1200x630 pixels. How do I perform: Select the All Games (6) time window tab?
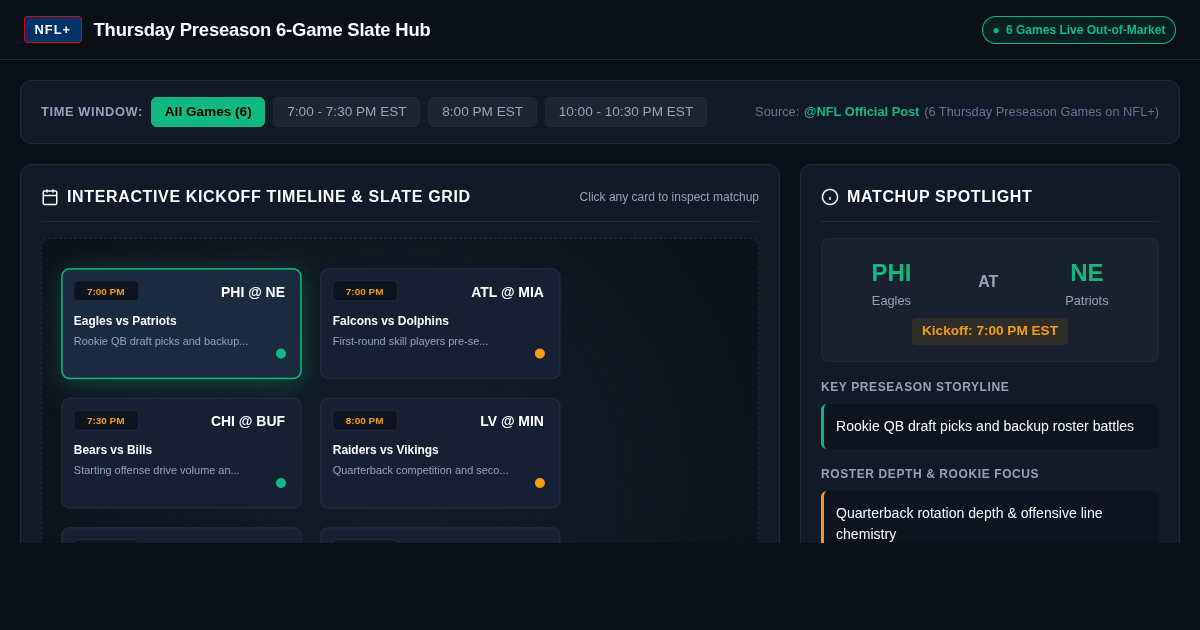(208, 112)
